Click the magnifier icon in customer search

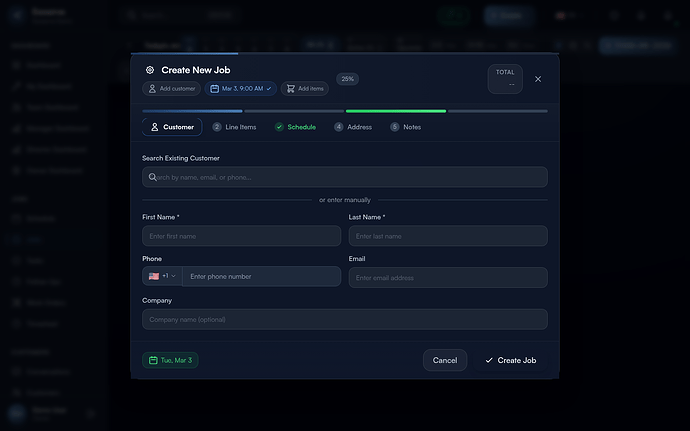point(153,177)
